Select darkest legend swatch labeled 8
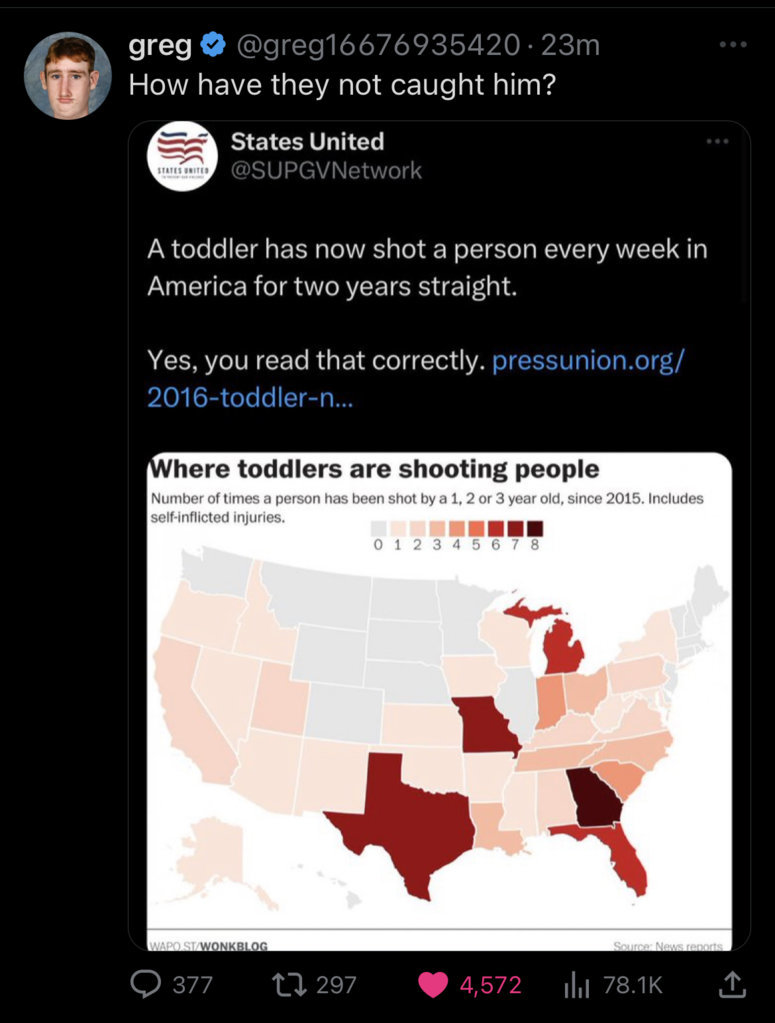Screen dimensions: 775x1023 (535, 528)
